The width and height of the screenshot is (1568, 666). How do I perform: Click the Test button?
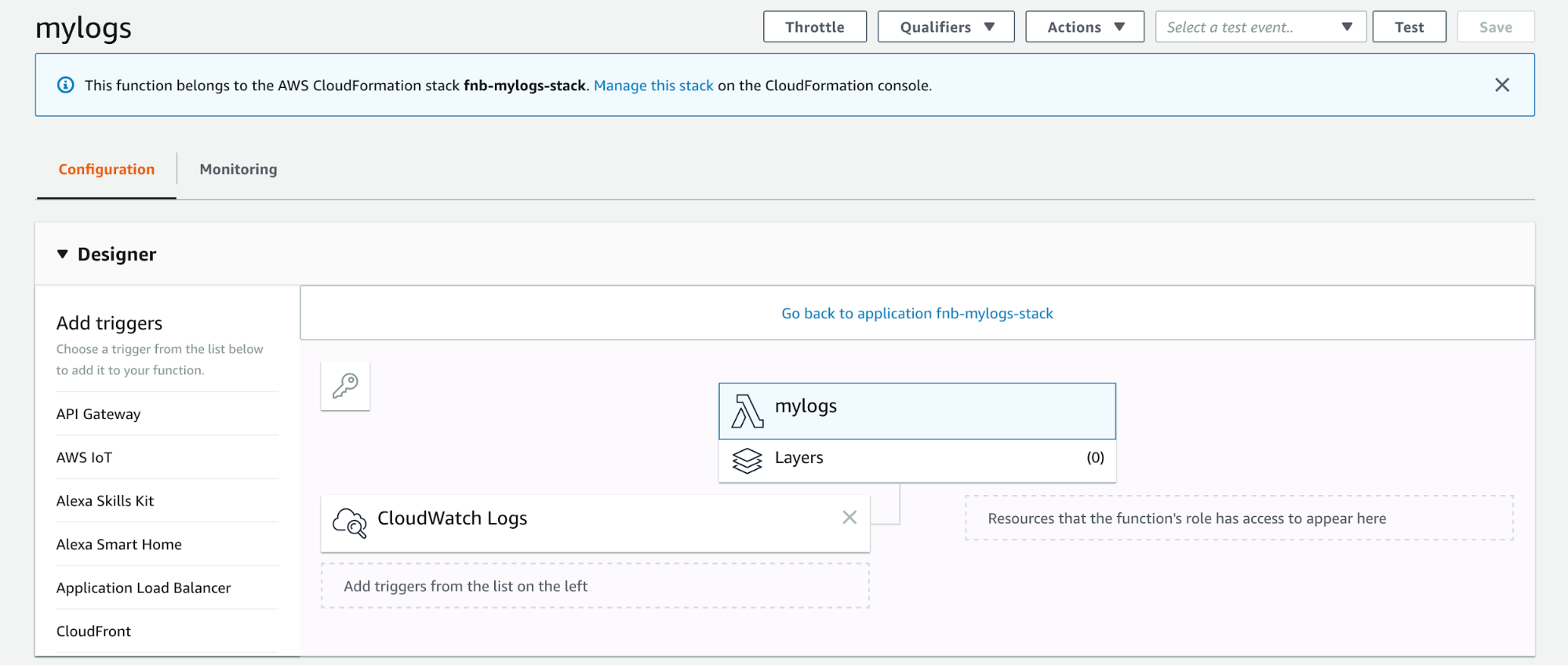1409,27
